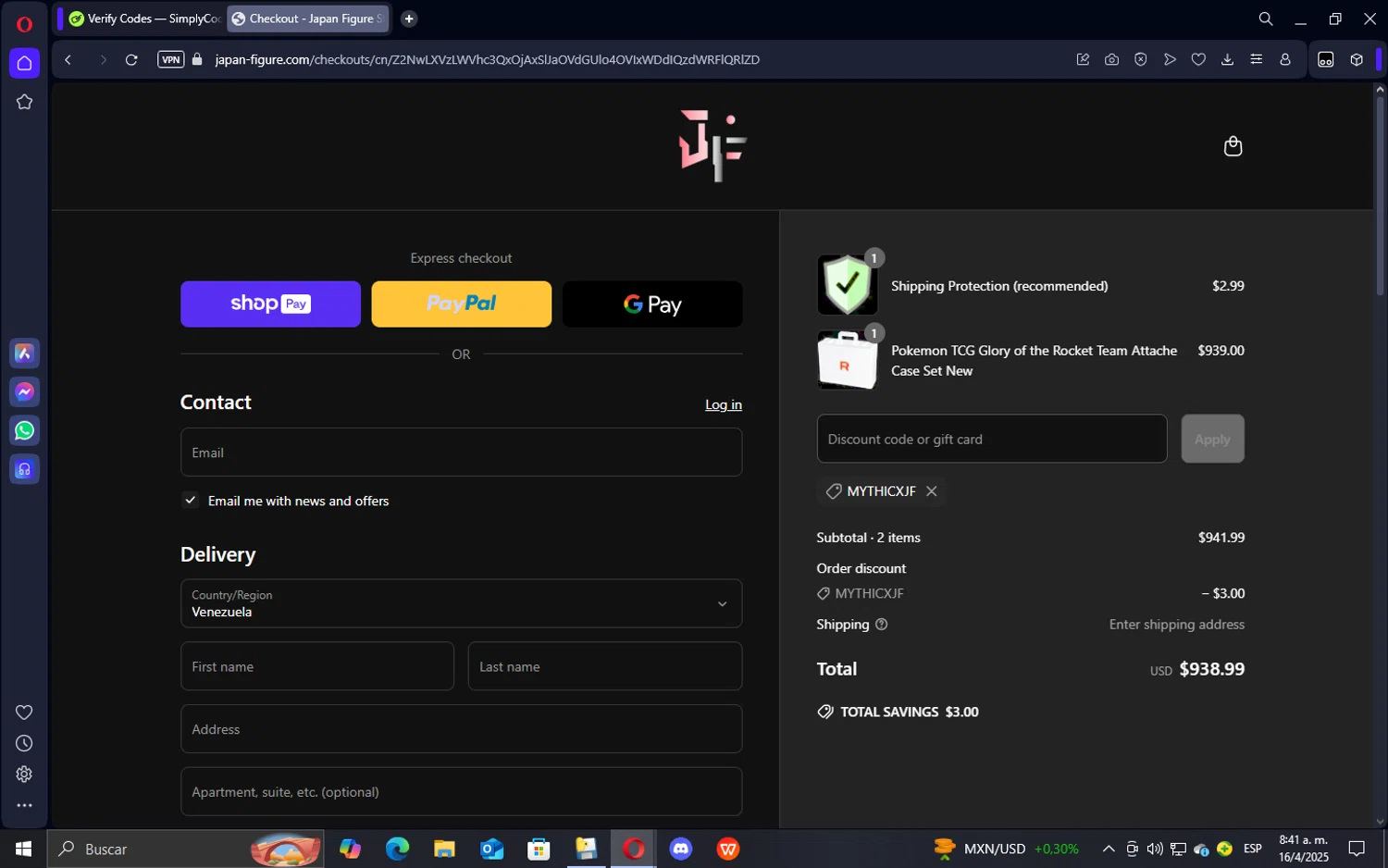Expand Country/Region dropdown showing Venezuela
This screenshot has width=1388, height=868.
tap(462, 603)
